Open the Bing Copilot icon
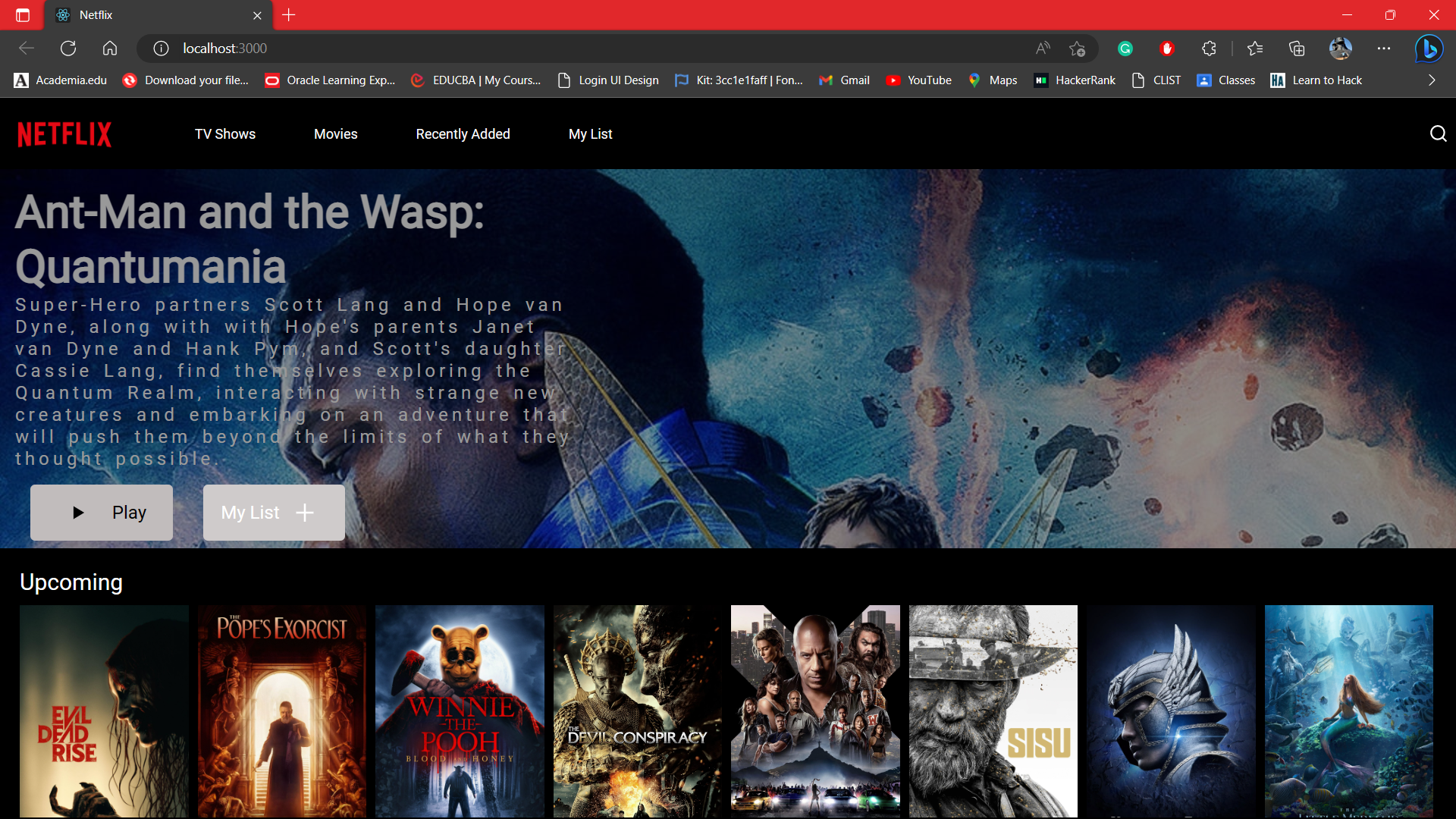The height and width of the screenshot is (819, 1456). [x=1429, y=48]
